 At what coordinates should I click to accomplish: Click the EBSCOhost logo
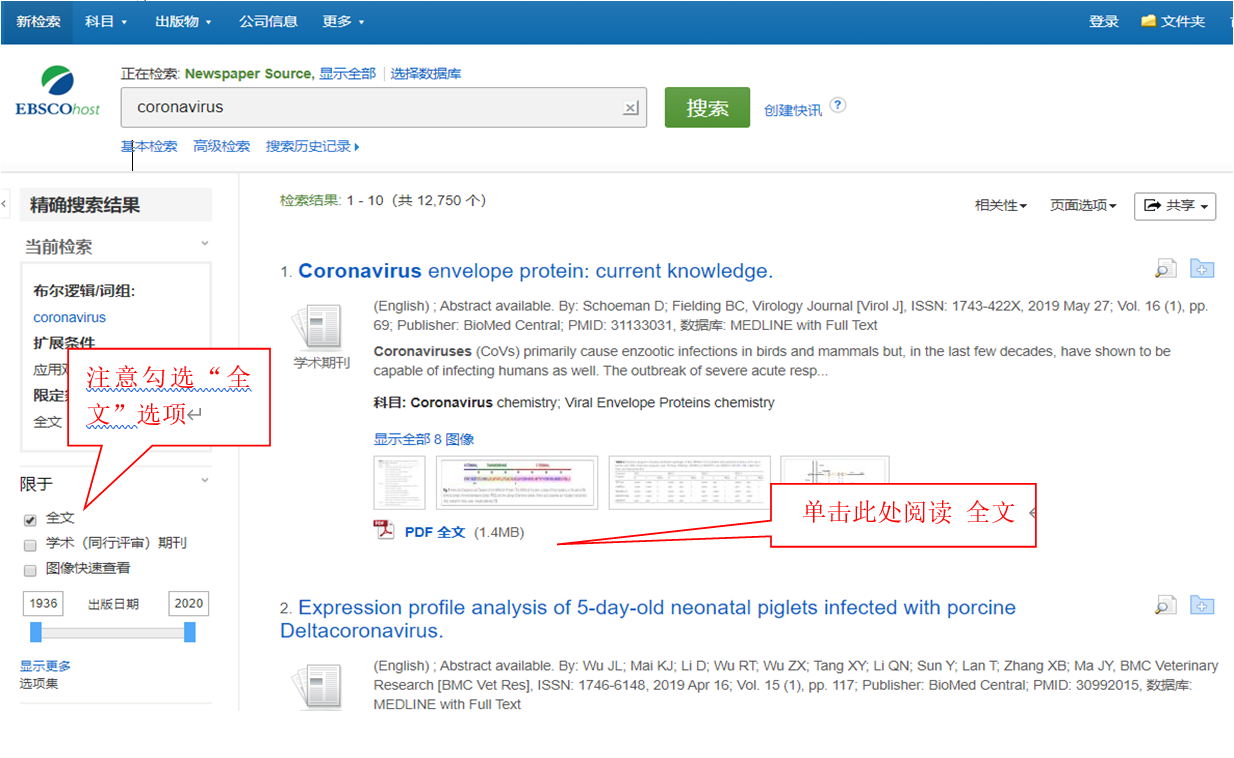[x=57, y=92]
